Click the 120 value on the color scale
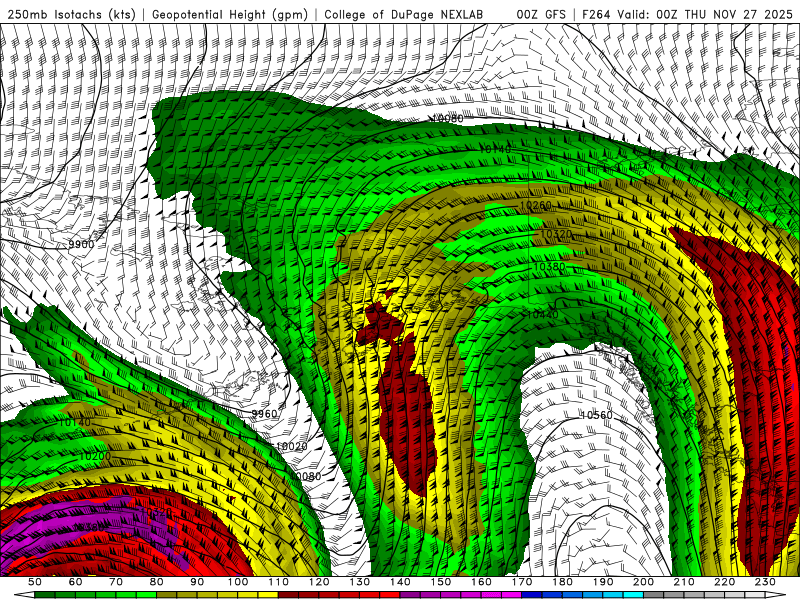Screen dimensions: 800x600 point(319,582)
